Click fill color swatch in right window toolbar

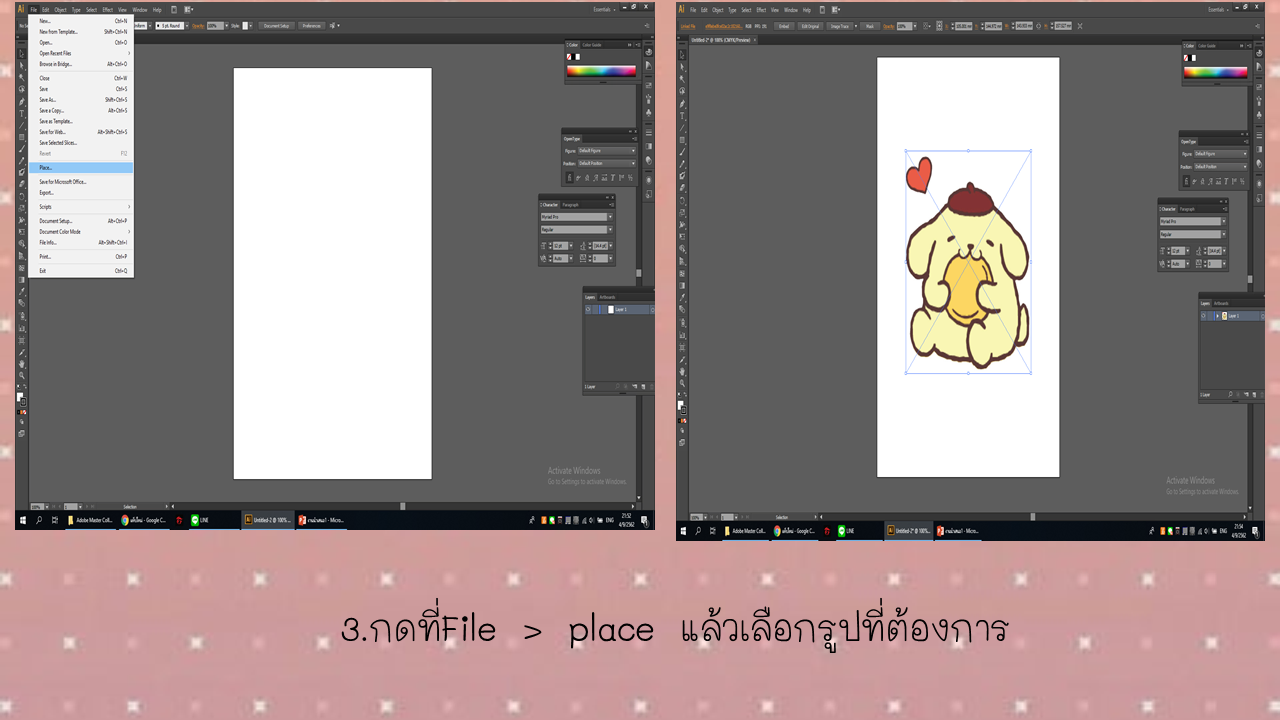681,404
